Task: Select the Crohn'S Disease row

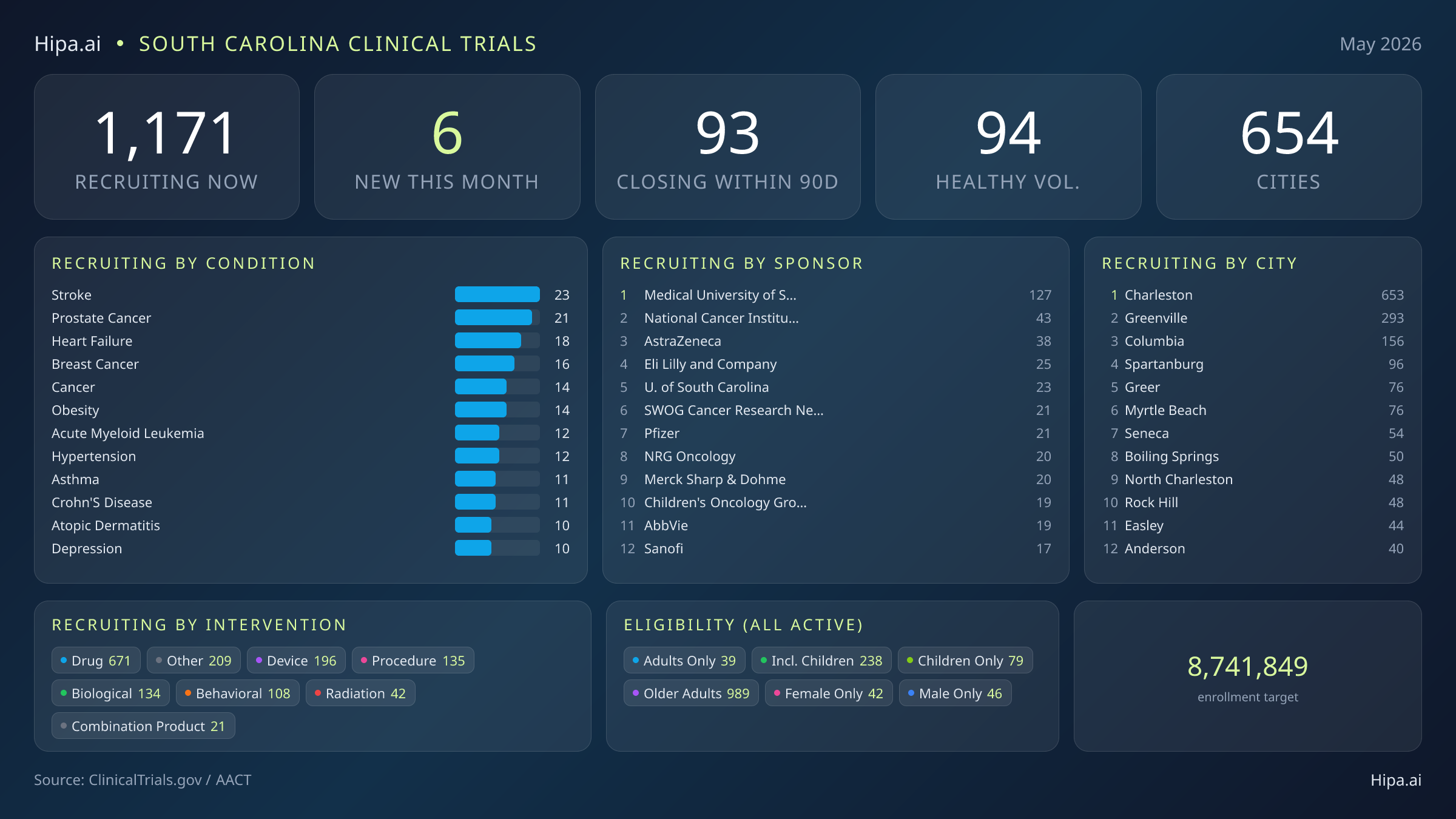Action: (x=311, y=502)
